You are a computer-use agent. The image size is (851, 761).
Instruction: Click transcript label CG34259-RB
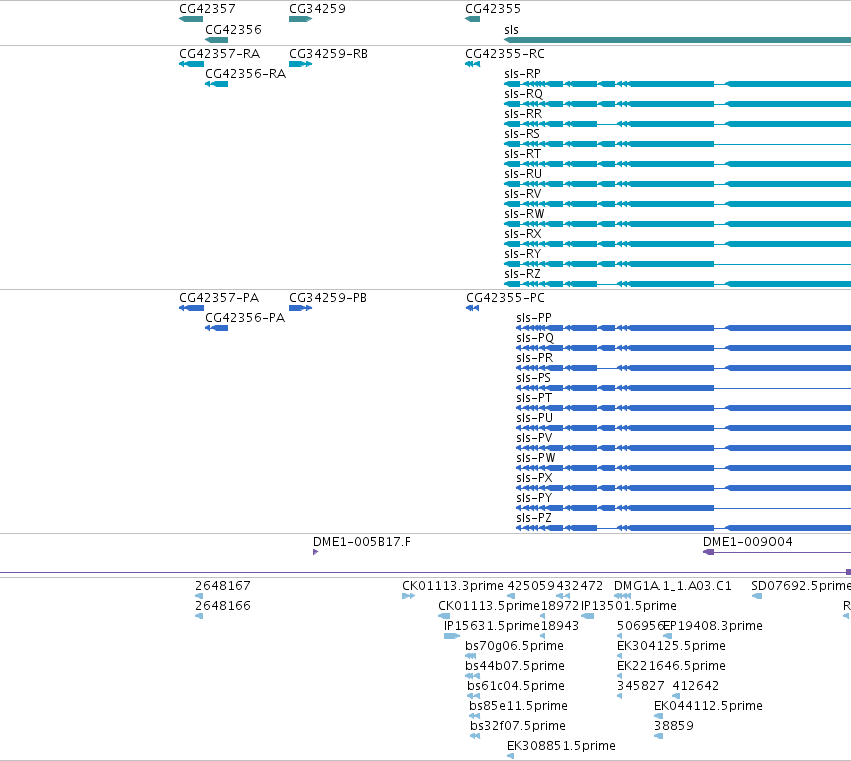328,54
